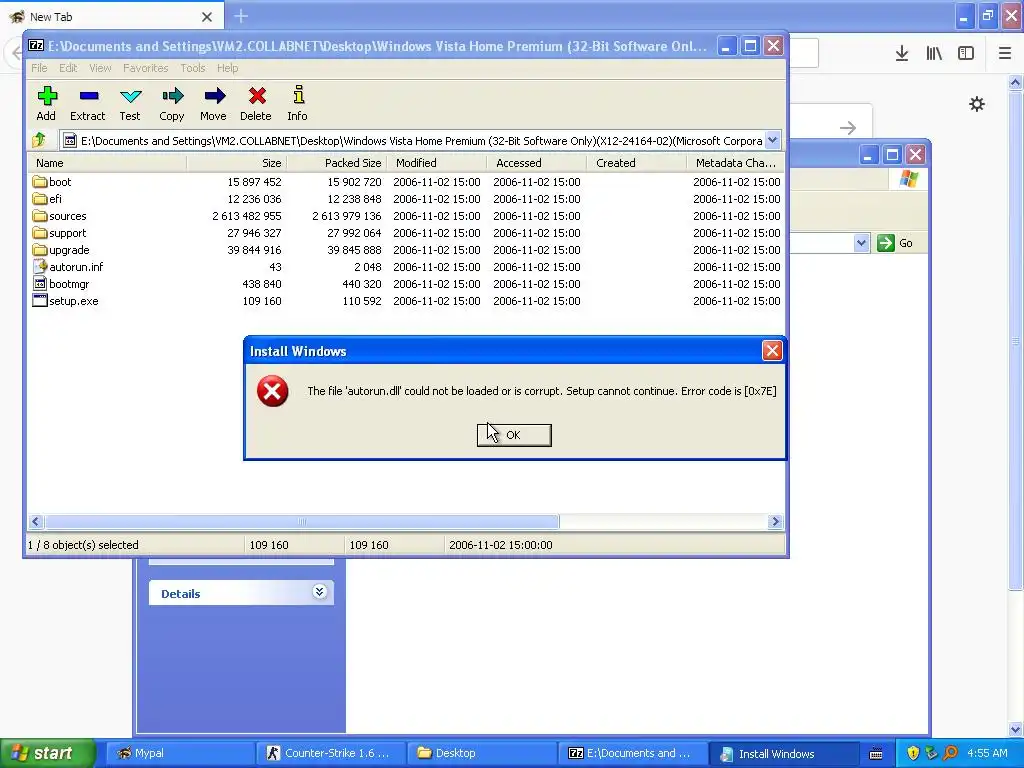This screenshot has height=768, width=1024.
Task: Sort by the Accessed column header
Action: [537, 163]
